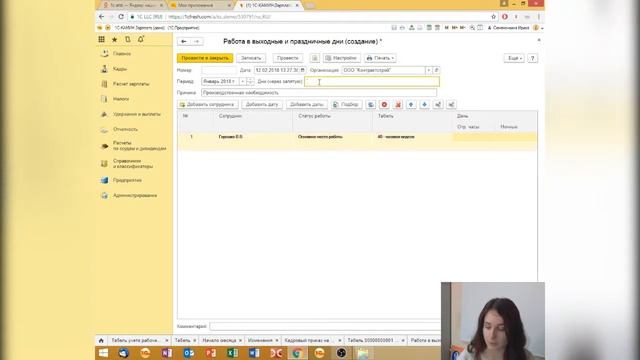Open the Период dropdown arrow
The width and height of the screenshot is (640, 360).
click(242, 82)
